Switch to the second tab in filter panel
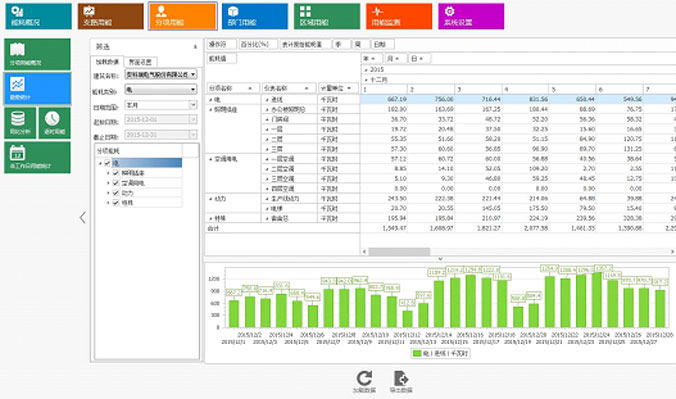This screenshot has height=399, width=676. click(140, 62)
